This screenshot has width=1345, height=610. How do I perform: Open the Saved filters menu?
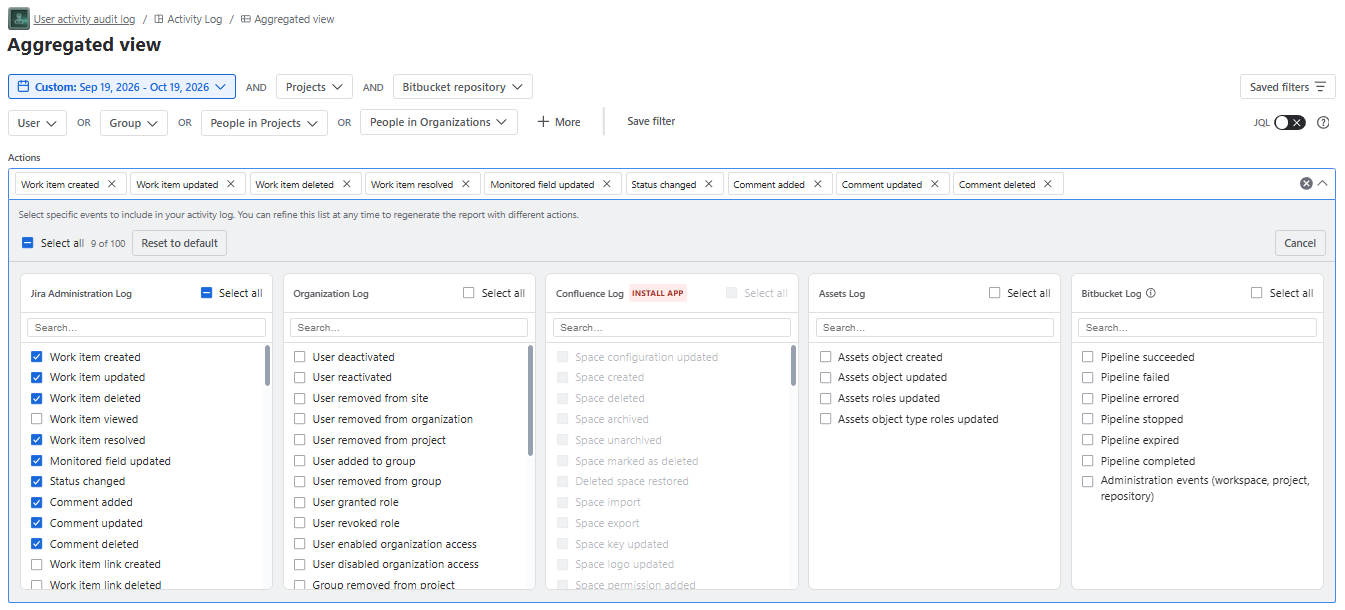coord(1287,87)
